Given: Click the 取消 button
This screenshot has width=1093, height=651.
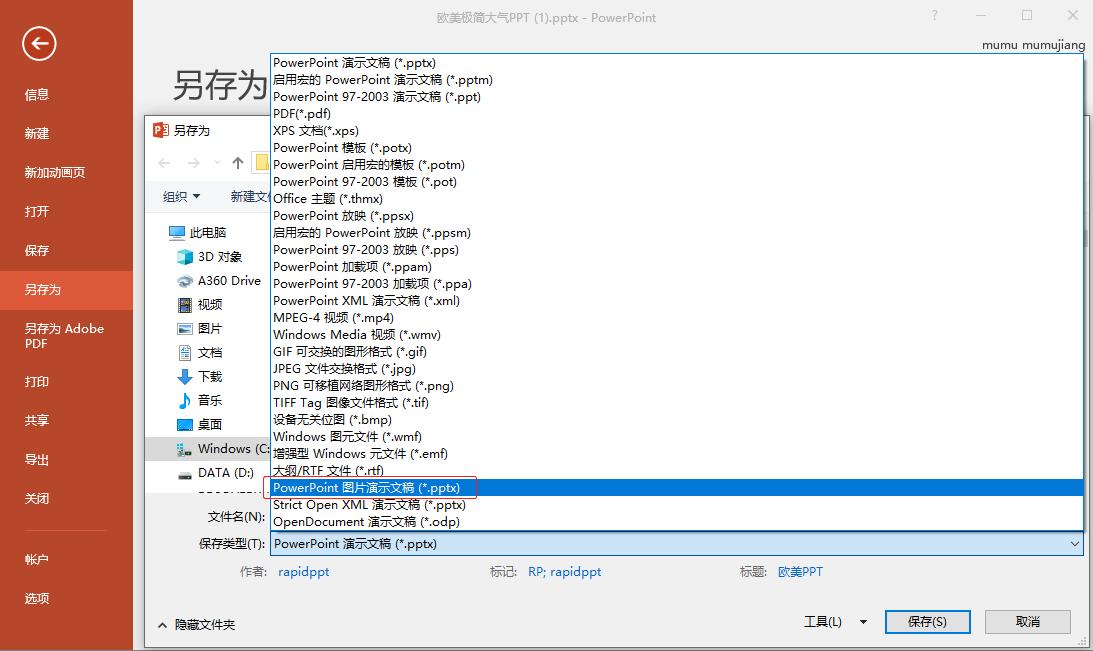Looking at the screenshot, I should pos(1027,622).
